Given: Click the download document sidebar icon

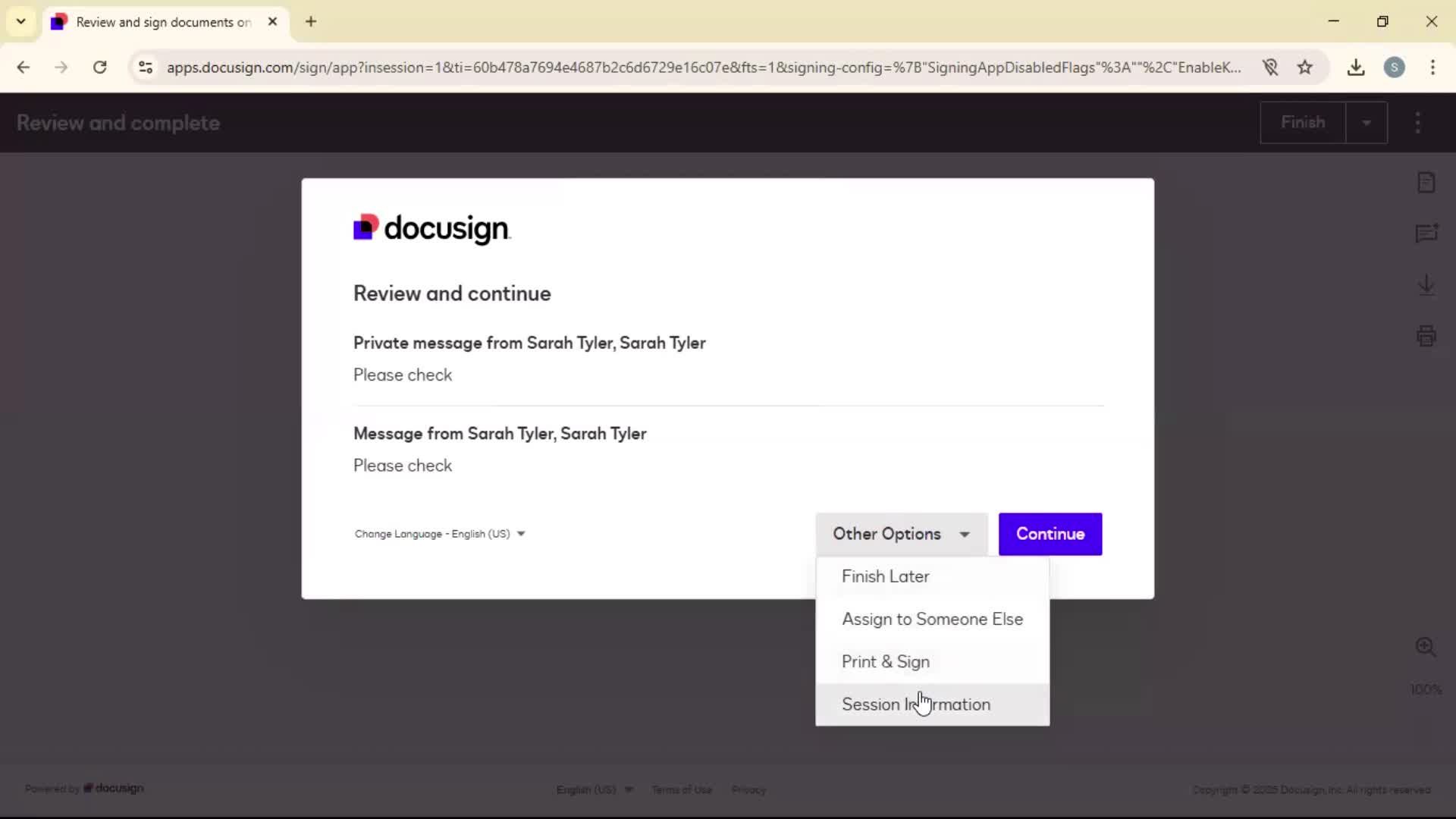Looking at the screenshot, I should 1426,284.
